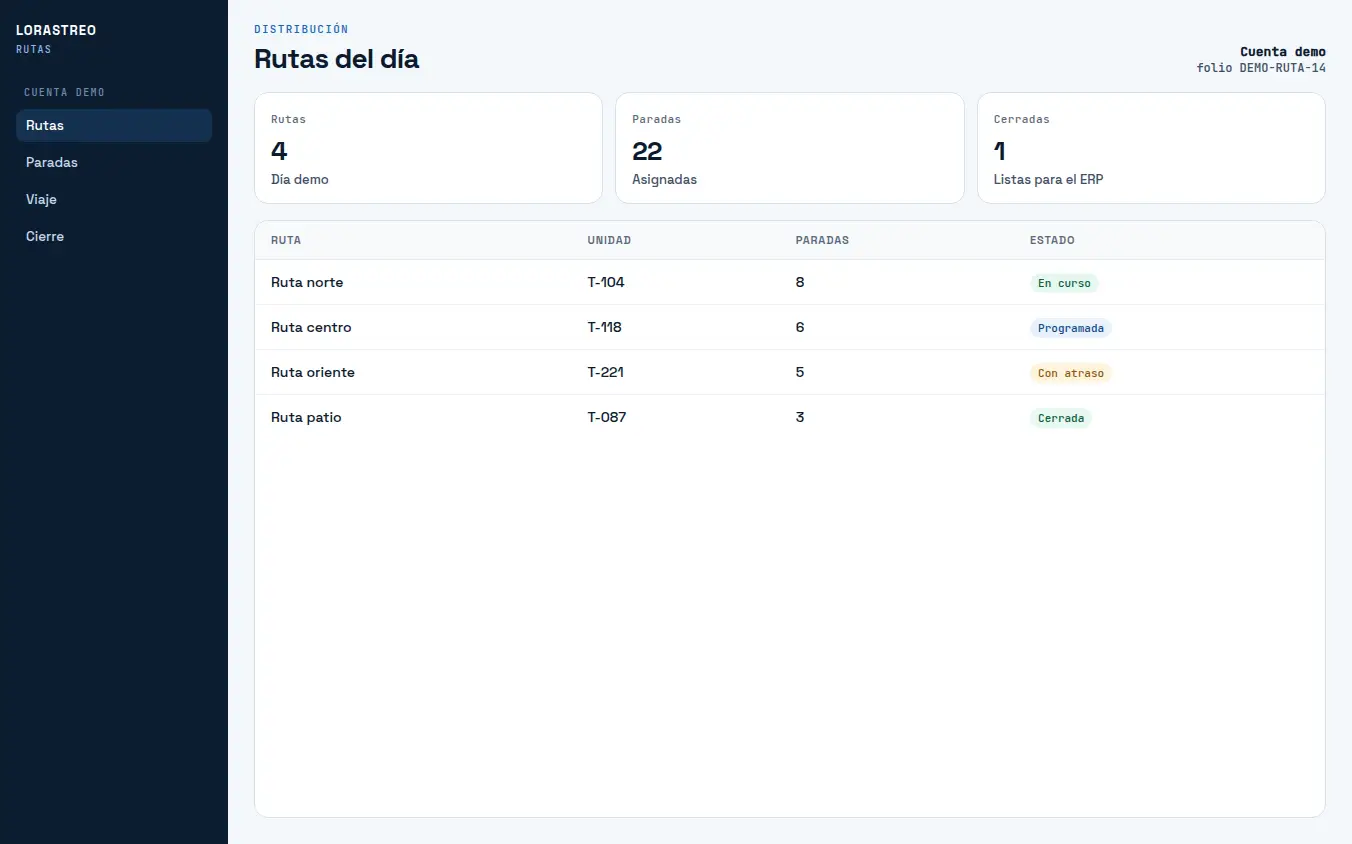Click the folio DEMO-RUTA-14 label

(x=1261, y=68)
